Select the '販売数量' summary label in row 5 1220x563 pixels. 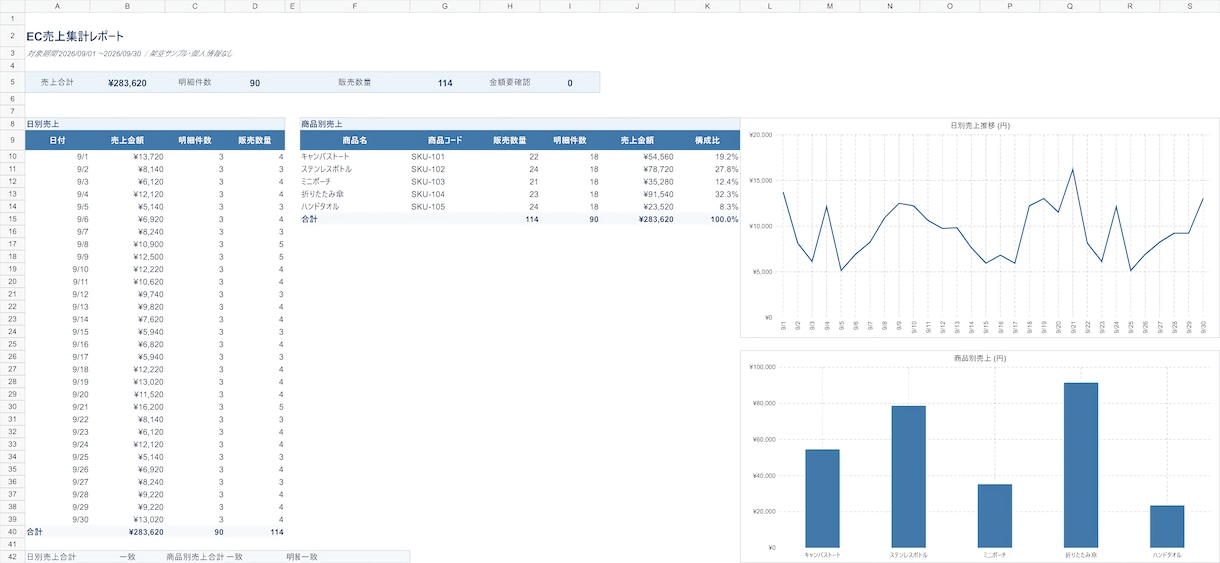[354, 82]
